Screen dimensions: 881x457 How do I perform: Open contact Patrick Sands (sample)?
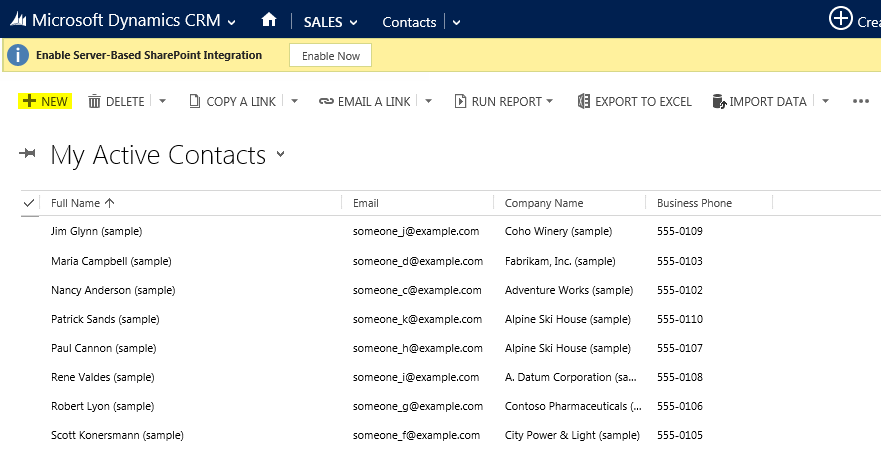105,319
